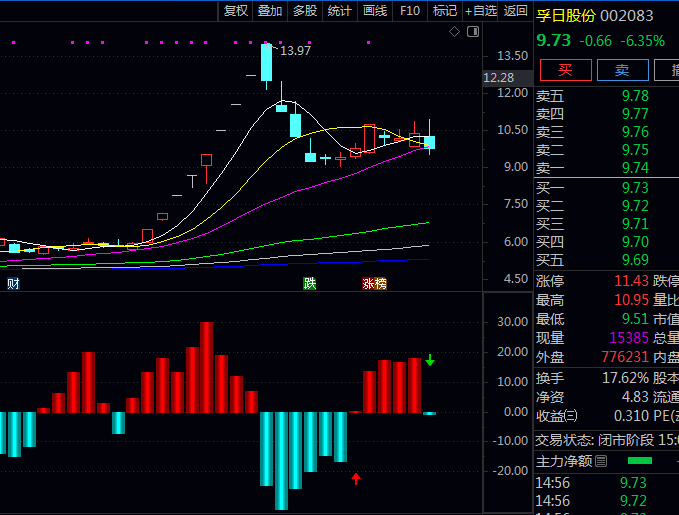The height and width of the screenshot is (515, 679).
Task: Click the 返回 back button
Action: pyautogui.click(x=515, y=11)
